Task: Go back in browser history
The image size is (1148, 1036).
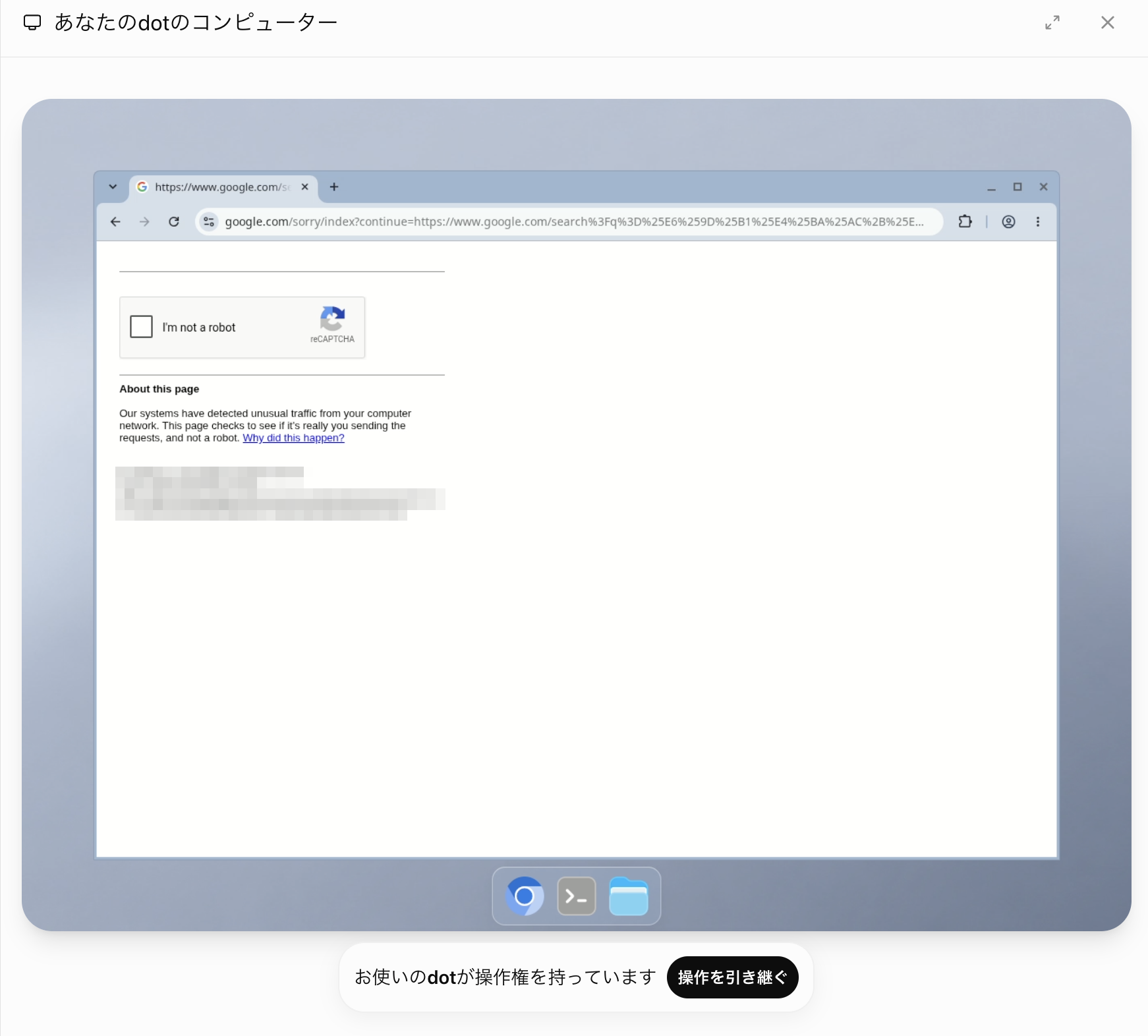Action: click(115, 222)
